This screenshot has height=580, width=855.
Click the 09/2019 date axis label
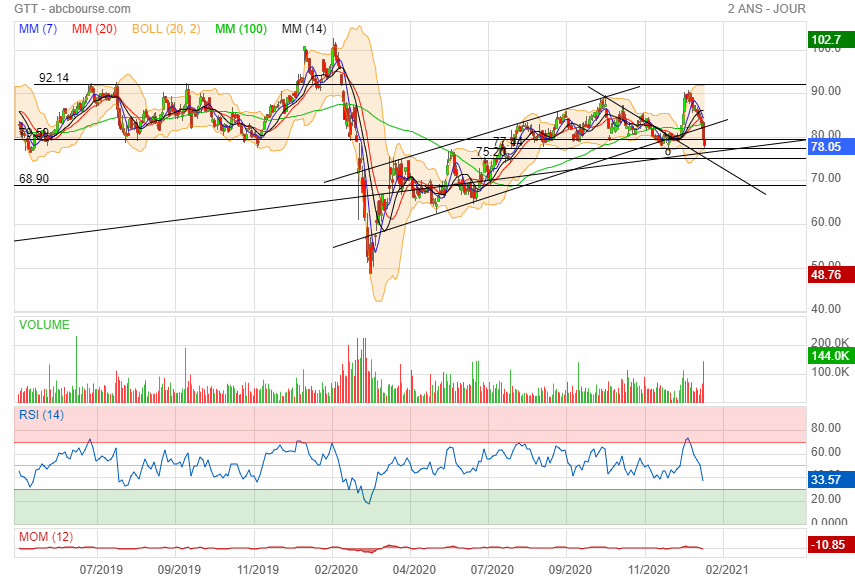179,570
